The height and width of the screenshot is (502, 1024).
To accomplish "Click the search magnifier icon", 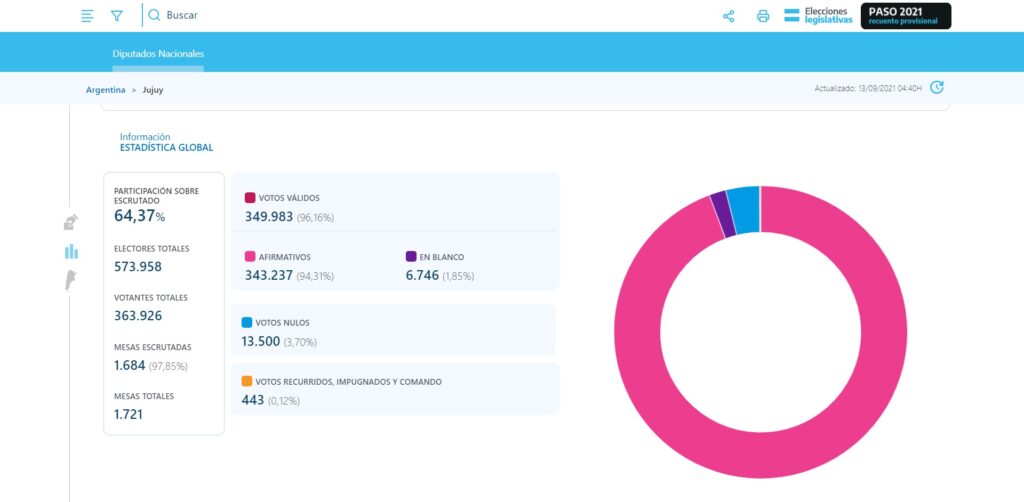I will tap(154, 15).
